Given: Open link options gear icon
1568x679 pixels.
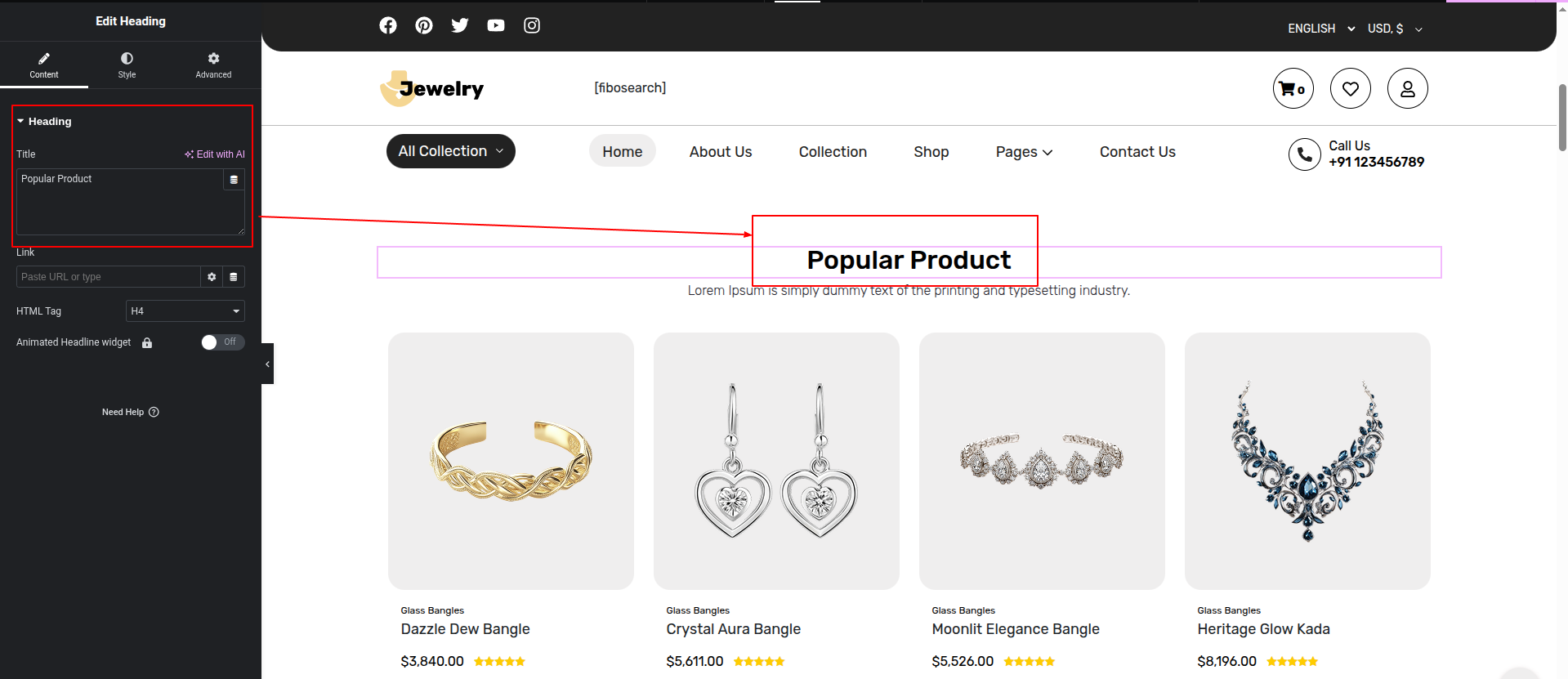Looking at the screenshot, I should click(212, 277).
